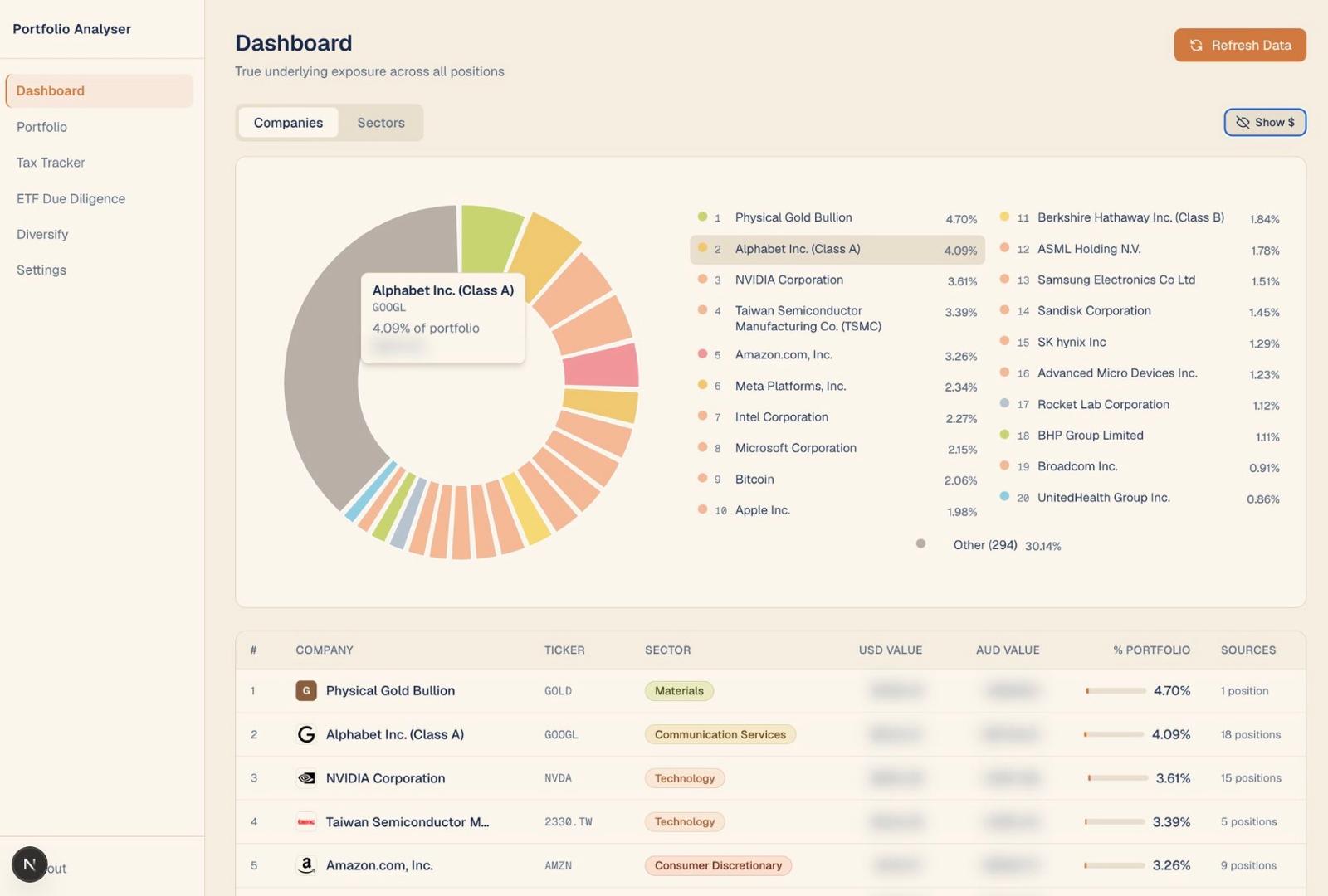The height and width of the screenshot is (896, 1328).
Task: Select the Companies tab
Action: [288, 123]
